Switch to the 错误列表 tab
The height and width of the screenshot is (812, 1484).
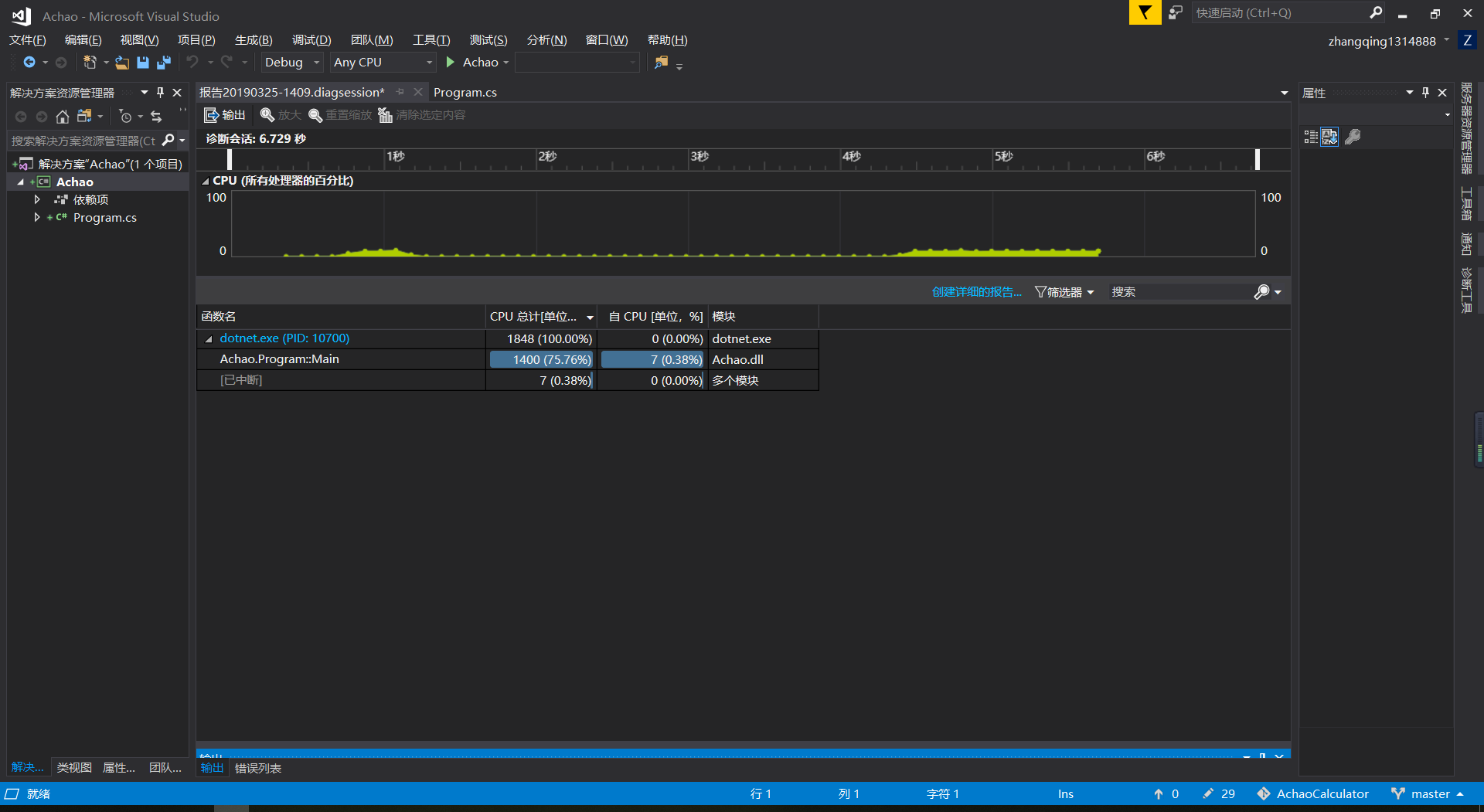tap(258, 768)
